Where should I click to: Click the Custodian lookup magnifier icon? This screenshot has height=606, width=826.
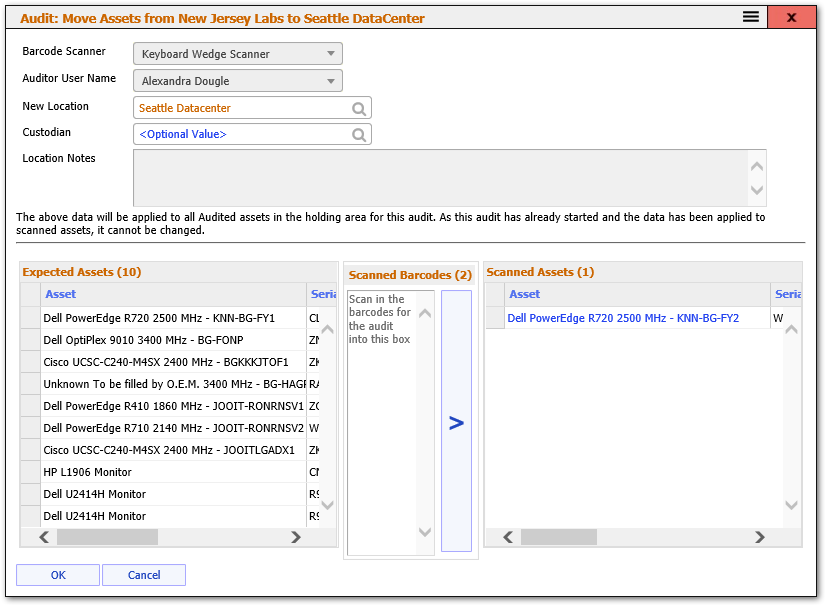(x=359, y=134)
